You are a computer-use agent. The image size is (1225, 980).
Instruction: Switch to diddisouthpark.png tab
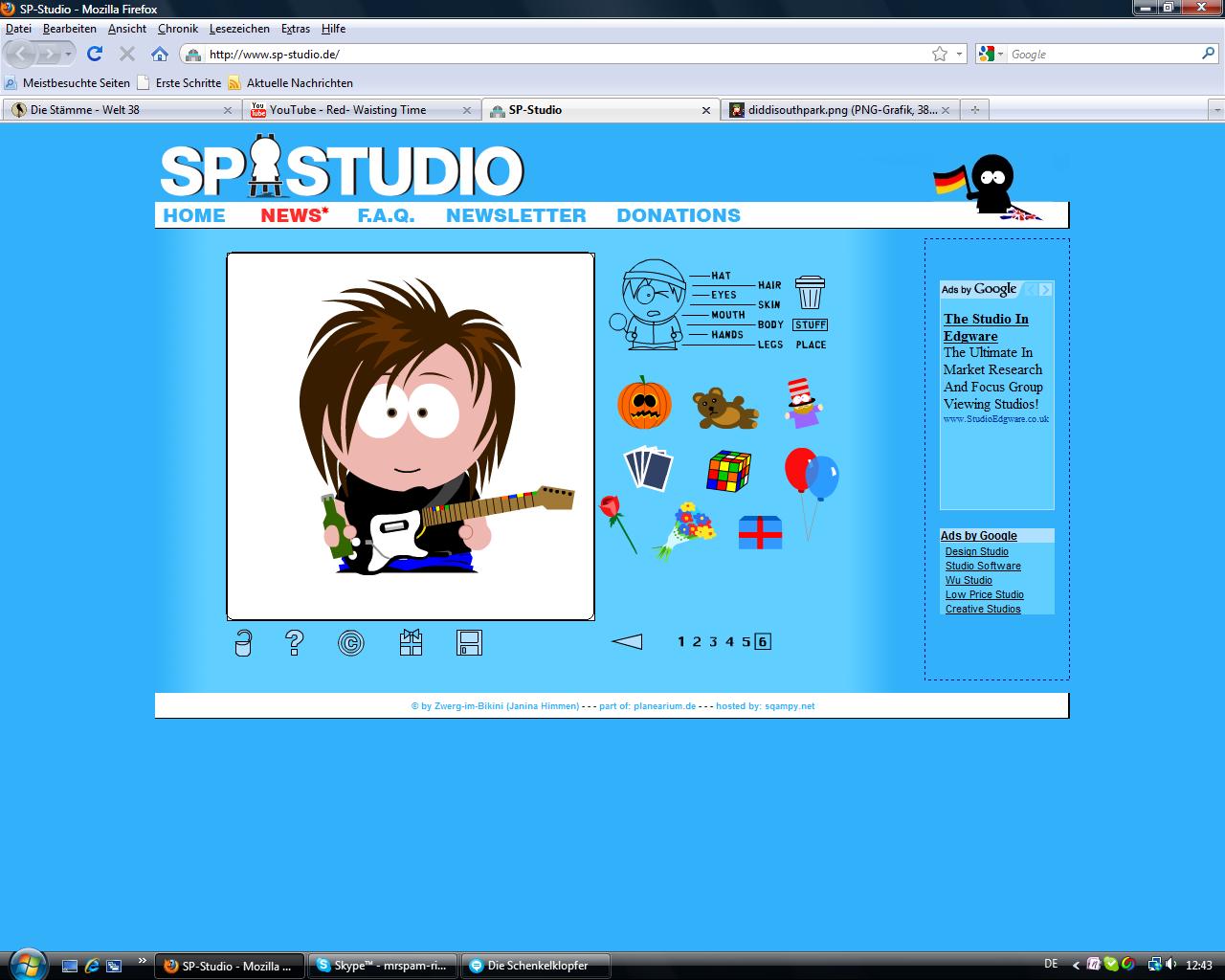[839, 110]
